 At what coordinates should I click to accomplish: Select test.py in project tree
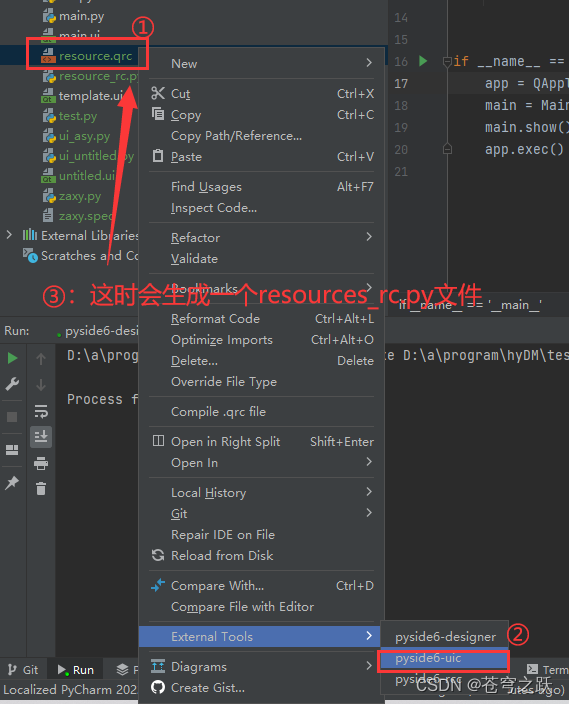70,116
